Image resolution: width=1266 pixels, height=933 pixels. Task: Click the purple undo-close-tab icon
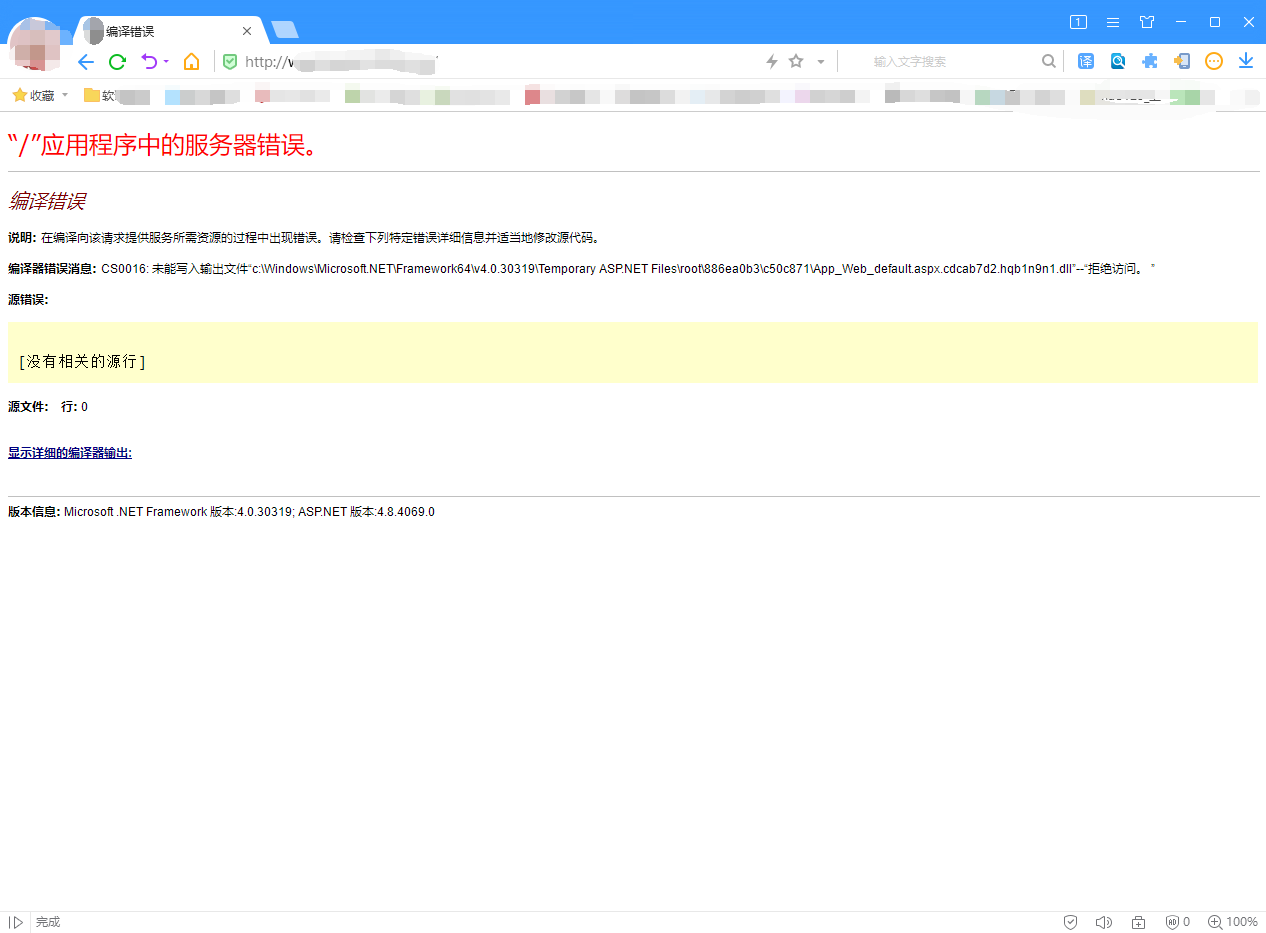click(x=149, y=61)
